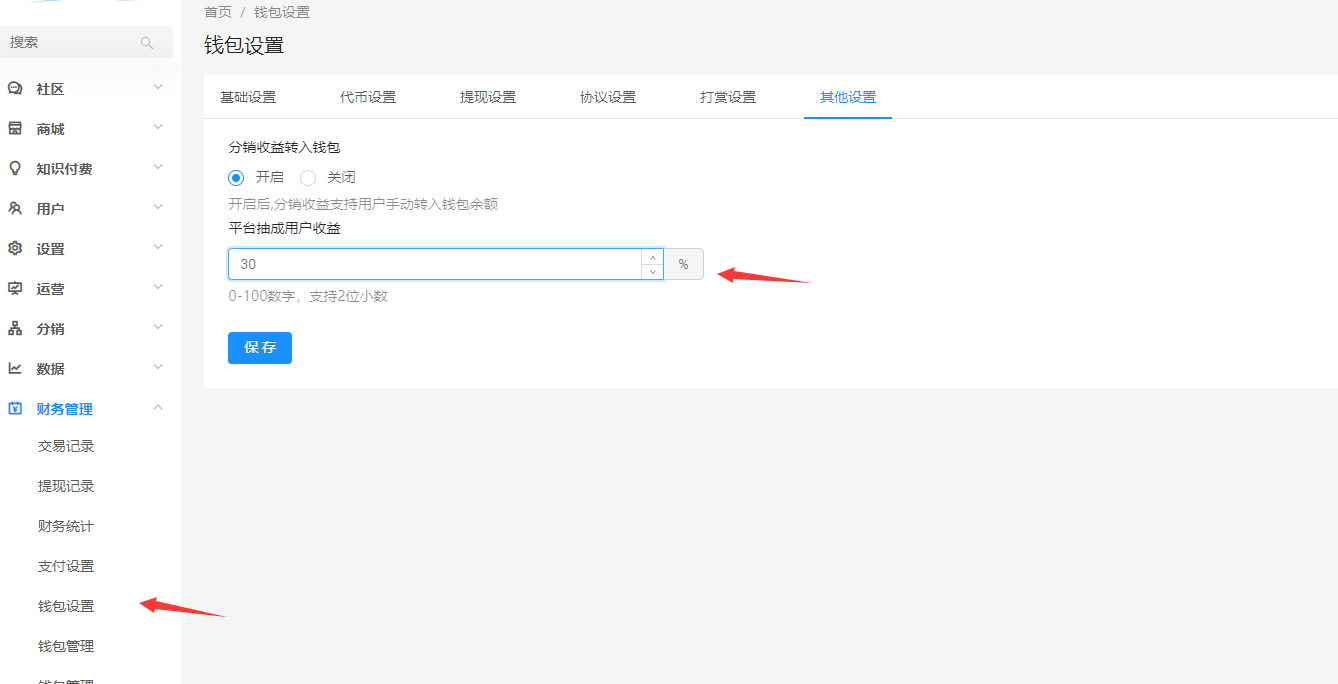1338x684 pixels.
Task: Expand the 知识付费 menu chevron
Action: pyautogui.click(x=158, y=168)
